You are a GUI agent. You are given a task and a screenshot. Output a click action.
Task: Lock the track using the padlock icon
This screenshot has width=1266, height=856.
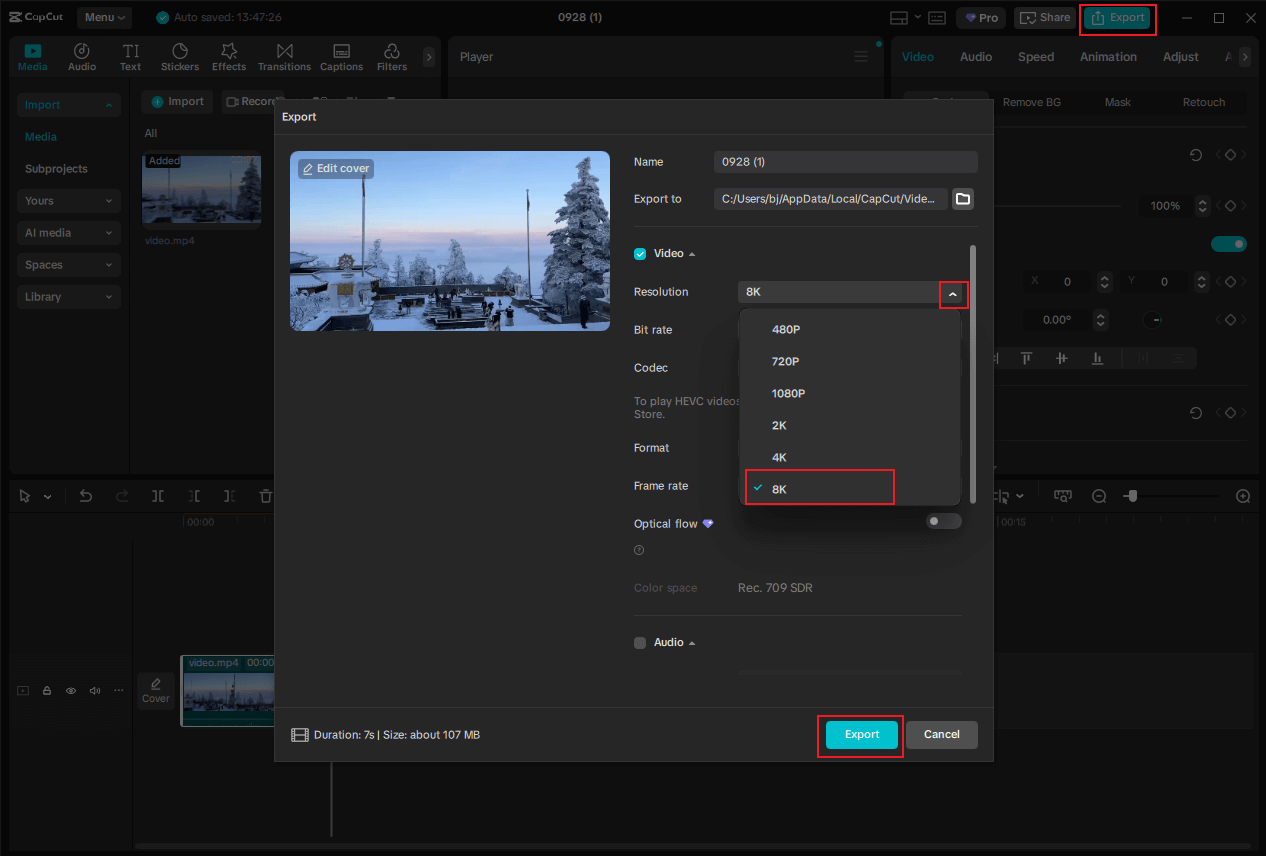tap(47, 691)
